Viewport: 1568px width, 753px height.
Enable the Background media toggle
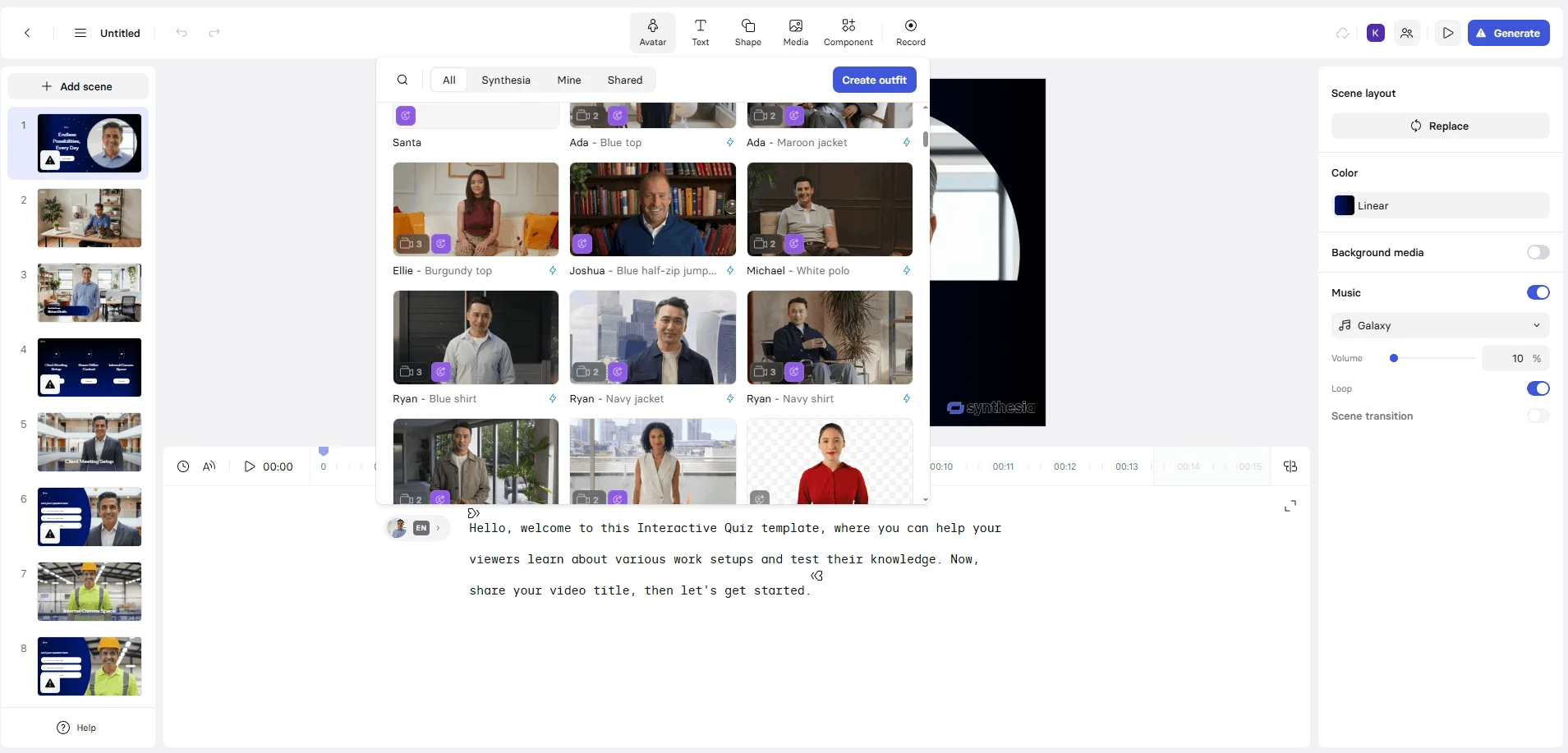coord(1538,252)
